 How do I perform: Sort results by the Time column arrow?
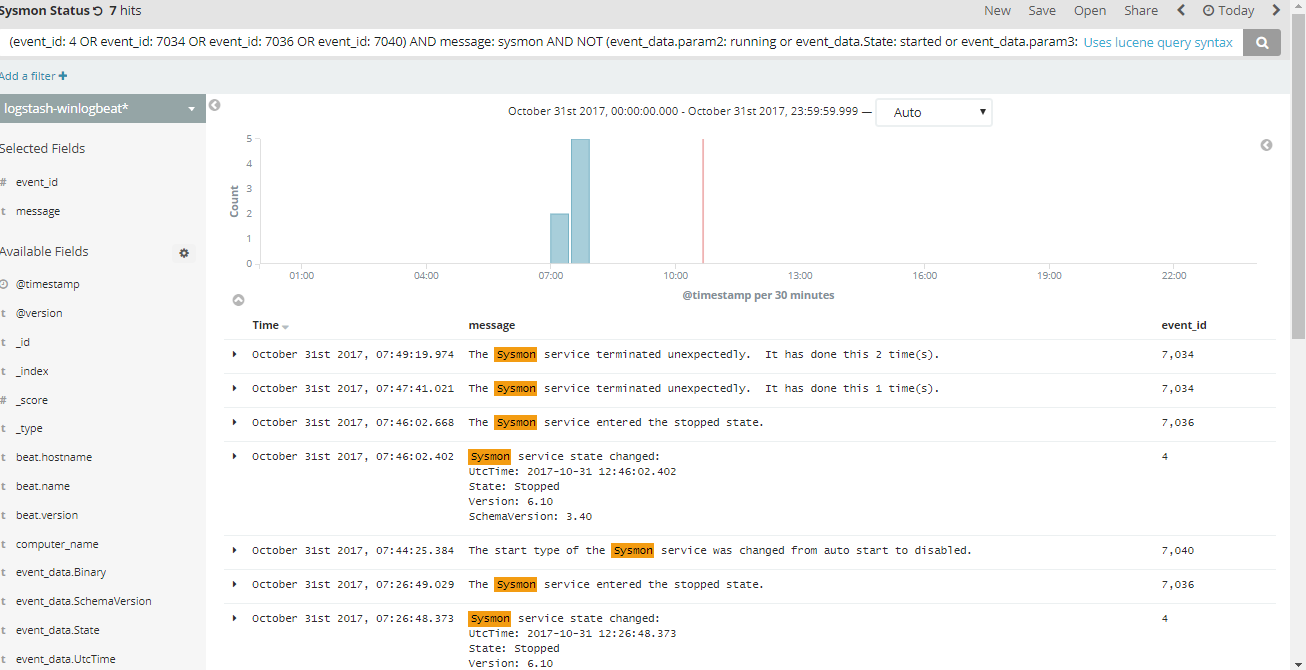pyautogui.click(x=285, y=327)
